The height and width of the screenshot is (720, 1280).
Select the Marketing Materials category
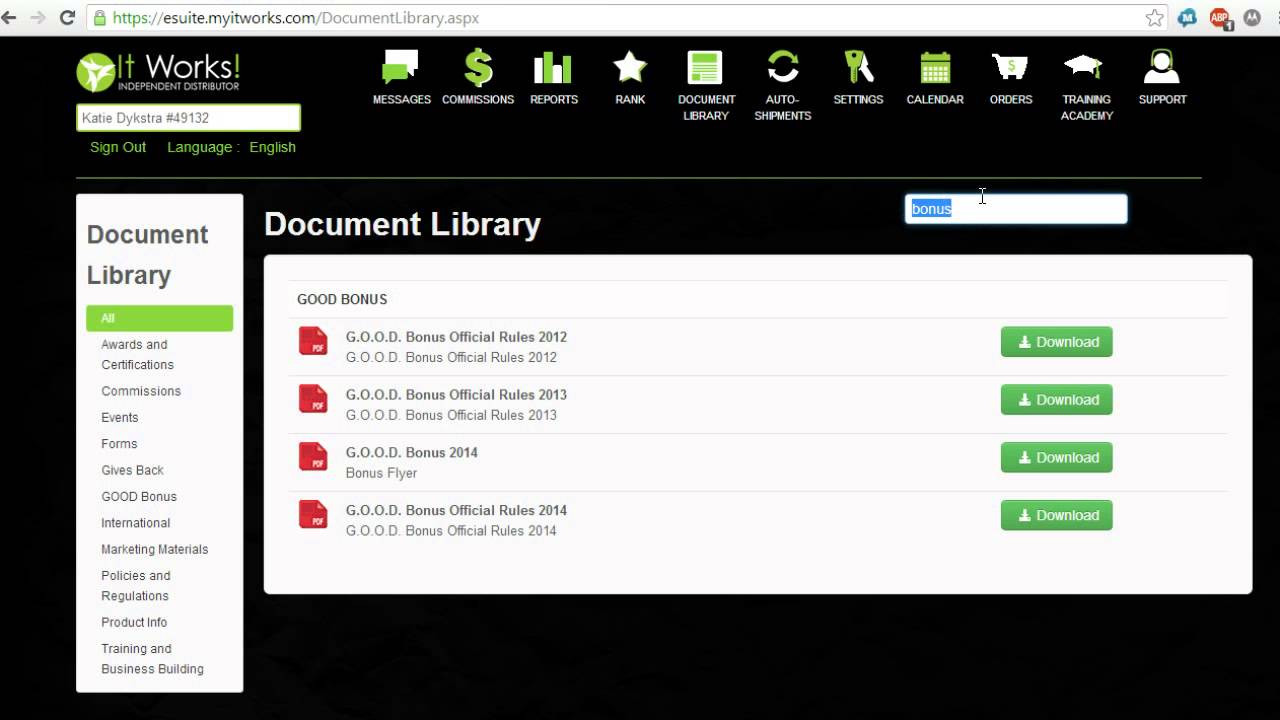pos(155,549)
